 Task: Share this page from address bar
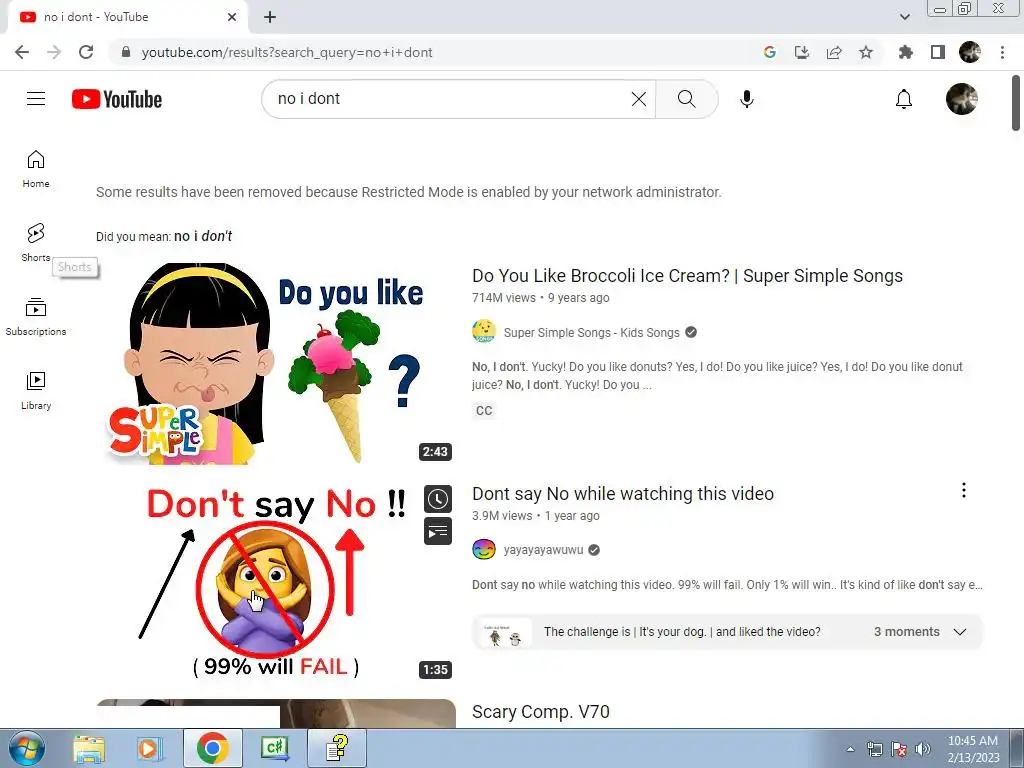(x=834, y=52)
